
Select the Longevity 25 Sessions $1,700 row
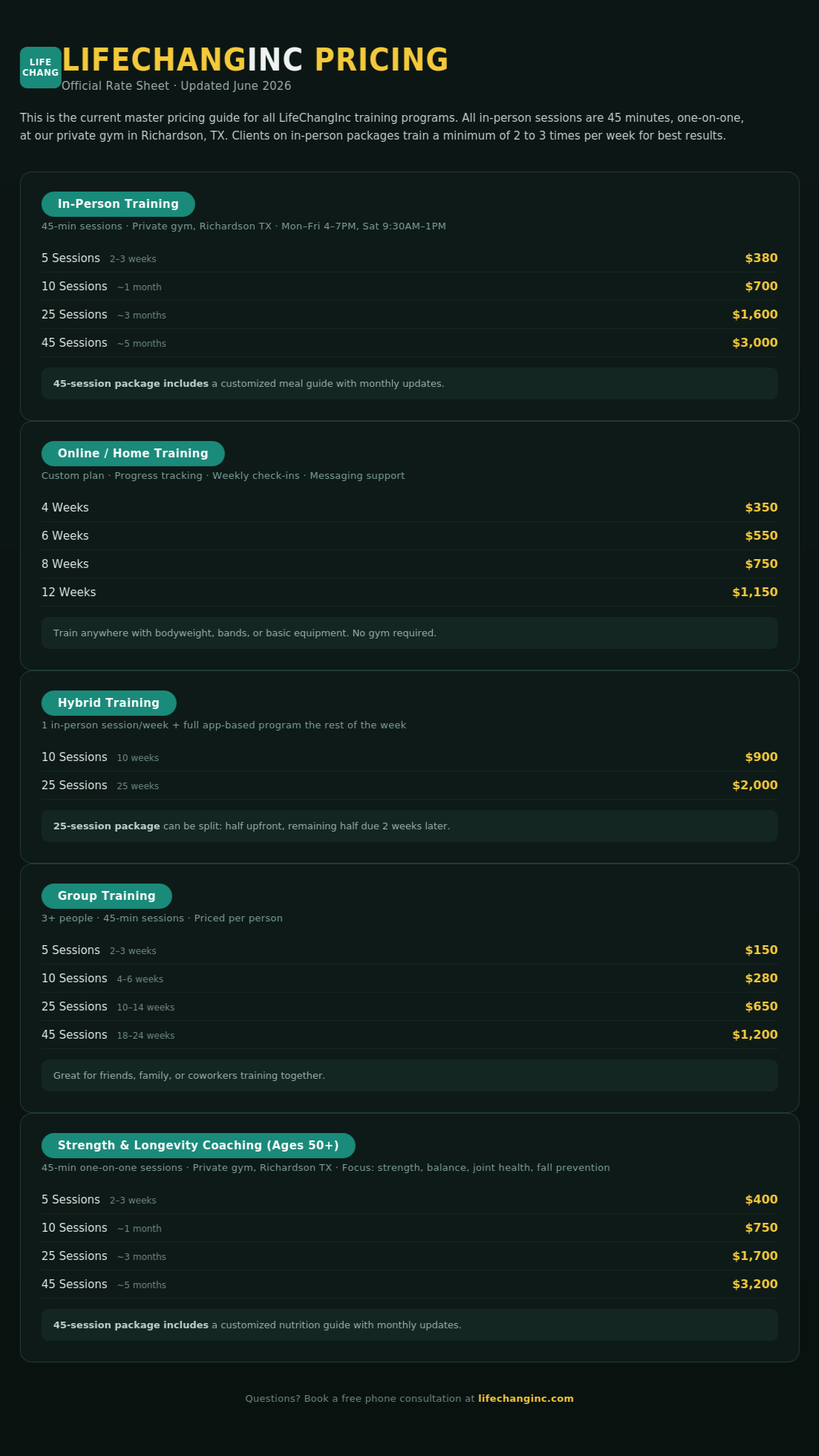point(410,1256)
